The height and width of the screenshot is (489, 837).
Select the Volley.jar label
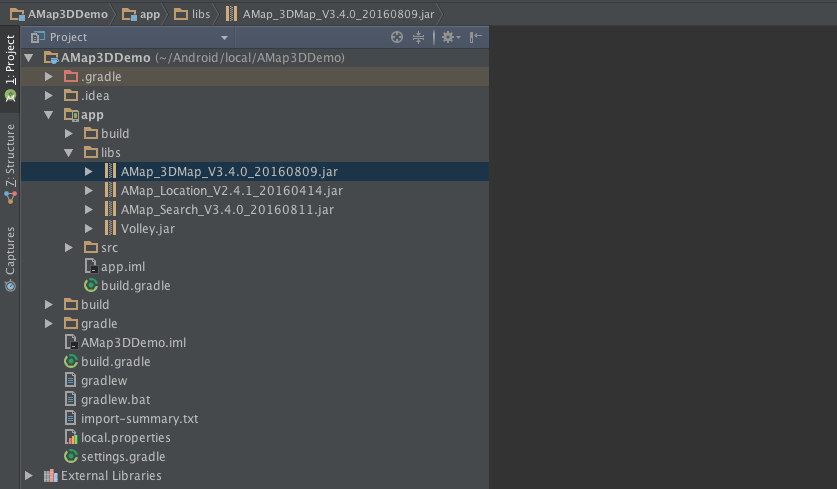(148, 229)
